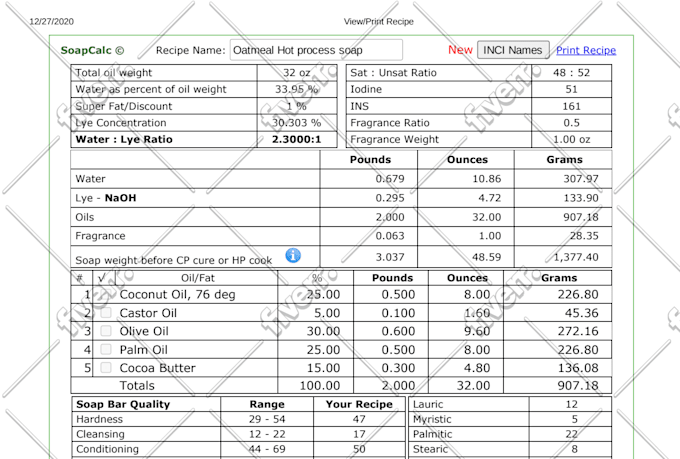
Task: Select the Olive Oil row name
Action: click(x=144, y=331)
